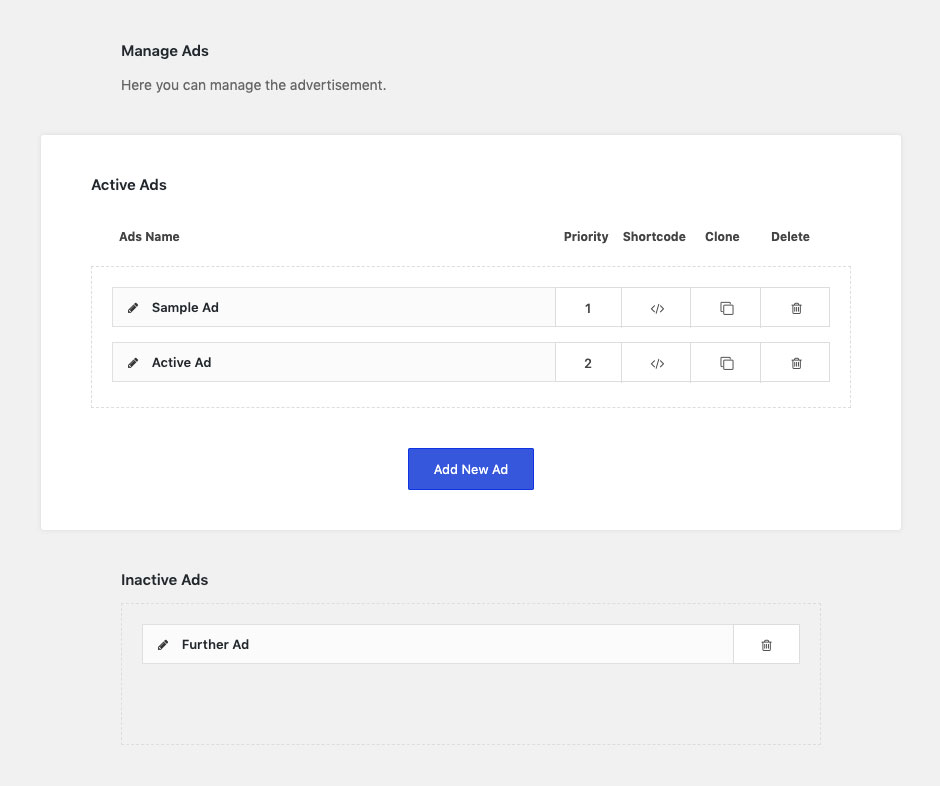Click the pencil icon beside Further Ad
Image resolution: width=940 pixels, height=786 pixels.
coord(163,645)
